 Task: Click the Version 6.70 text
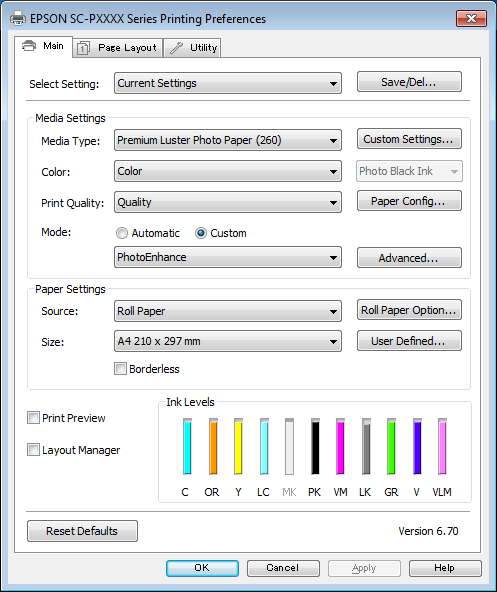[428, 531]
